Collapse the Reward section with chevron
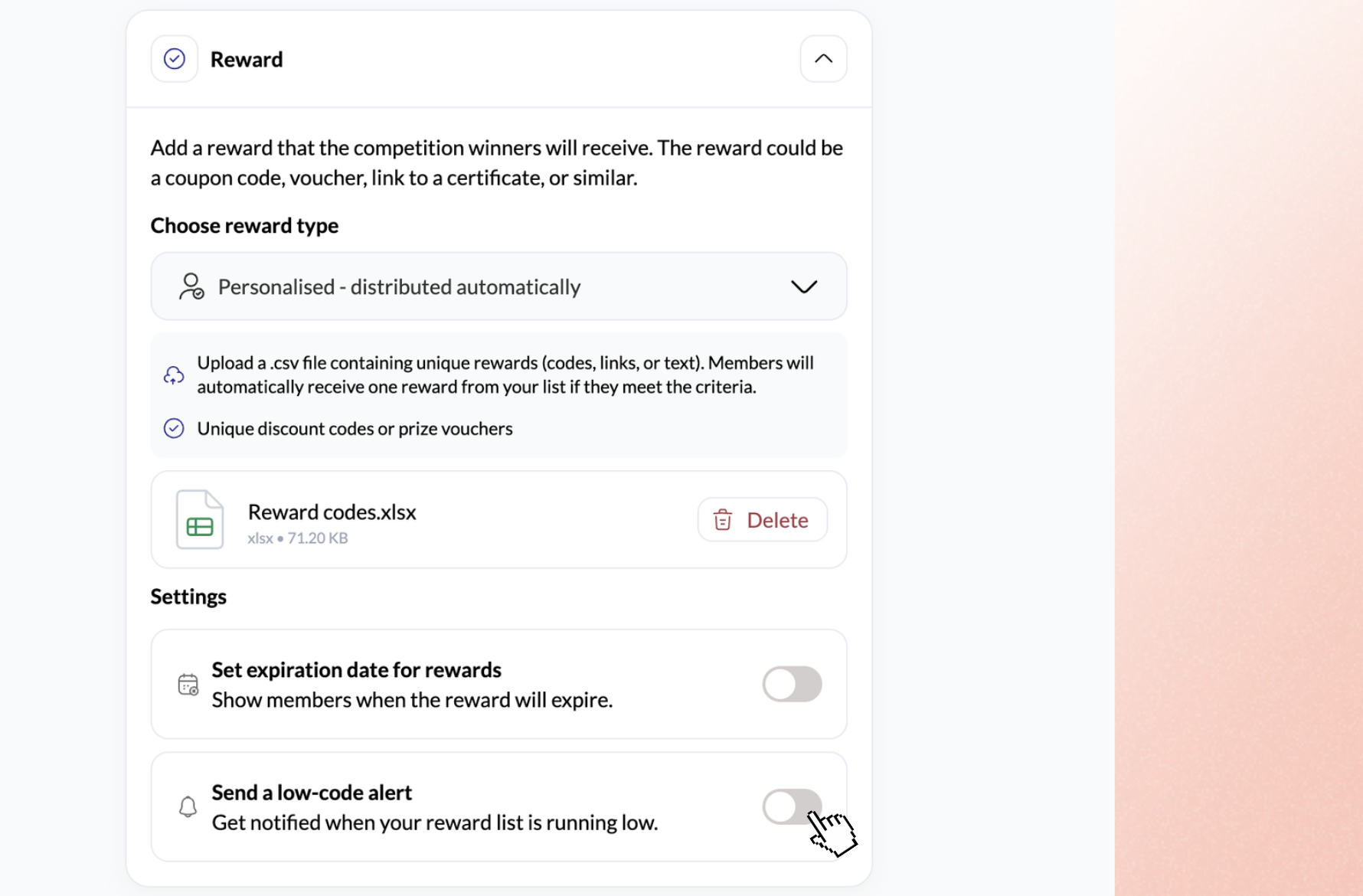This screenshot has width=1363, height=896. tap(823, 59)
